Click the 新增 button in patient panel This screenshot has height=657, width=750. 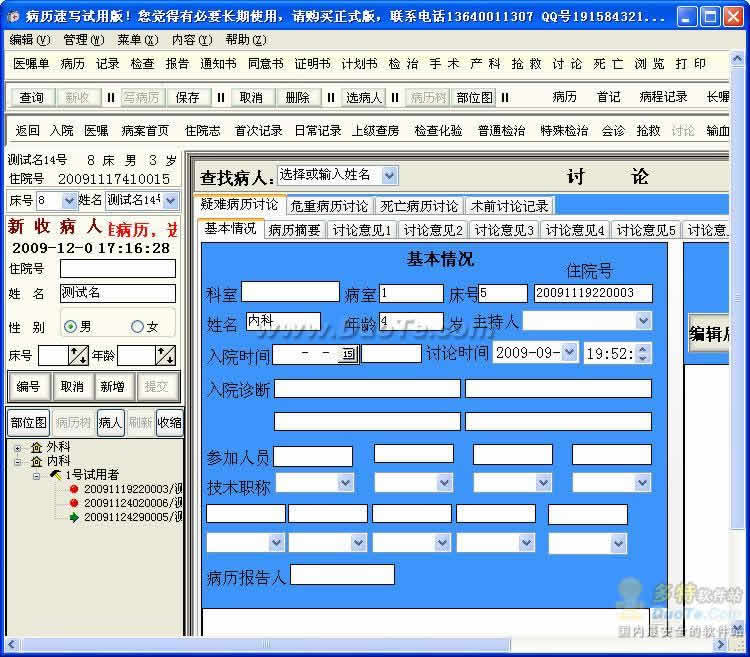coord(112,387)
